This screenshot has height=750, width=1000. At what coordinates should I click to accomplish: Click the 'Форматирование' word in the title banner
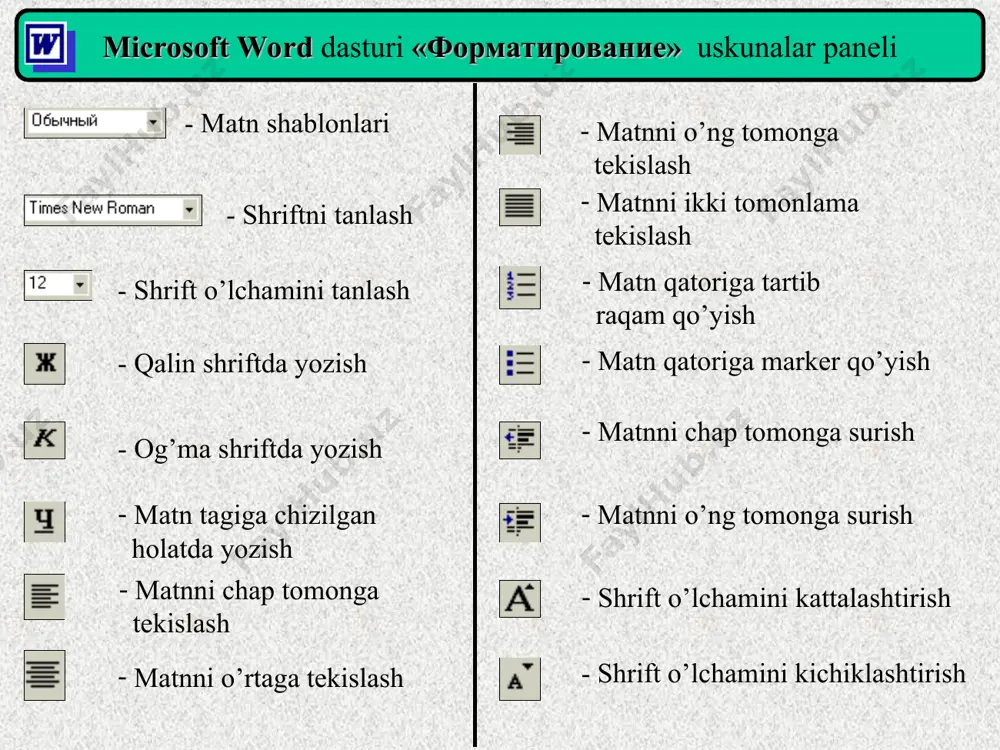pyautogui.click(x=547, y=48)
